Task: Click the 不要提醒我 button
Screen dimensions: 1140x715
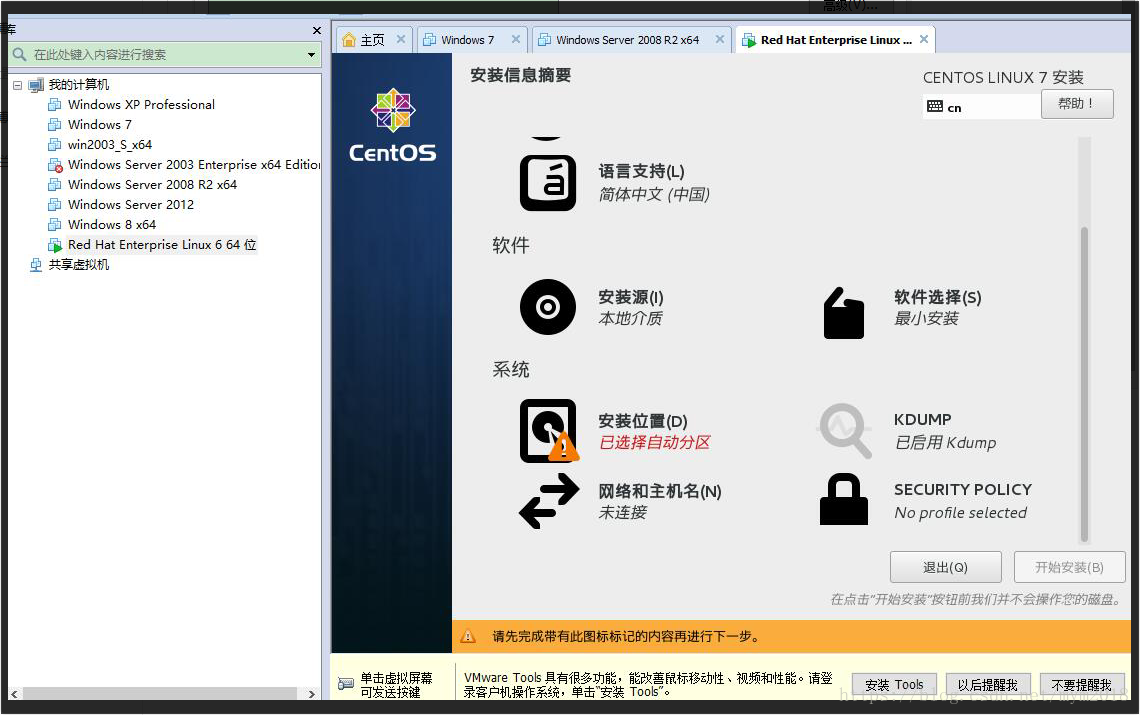Action: click(1081, 684)
